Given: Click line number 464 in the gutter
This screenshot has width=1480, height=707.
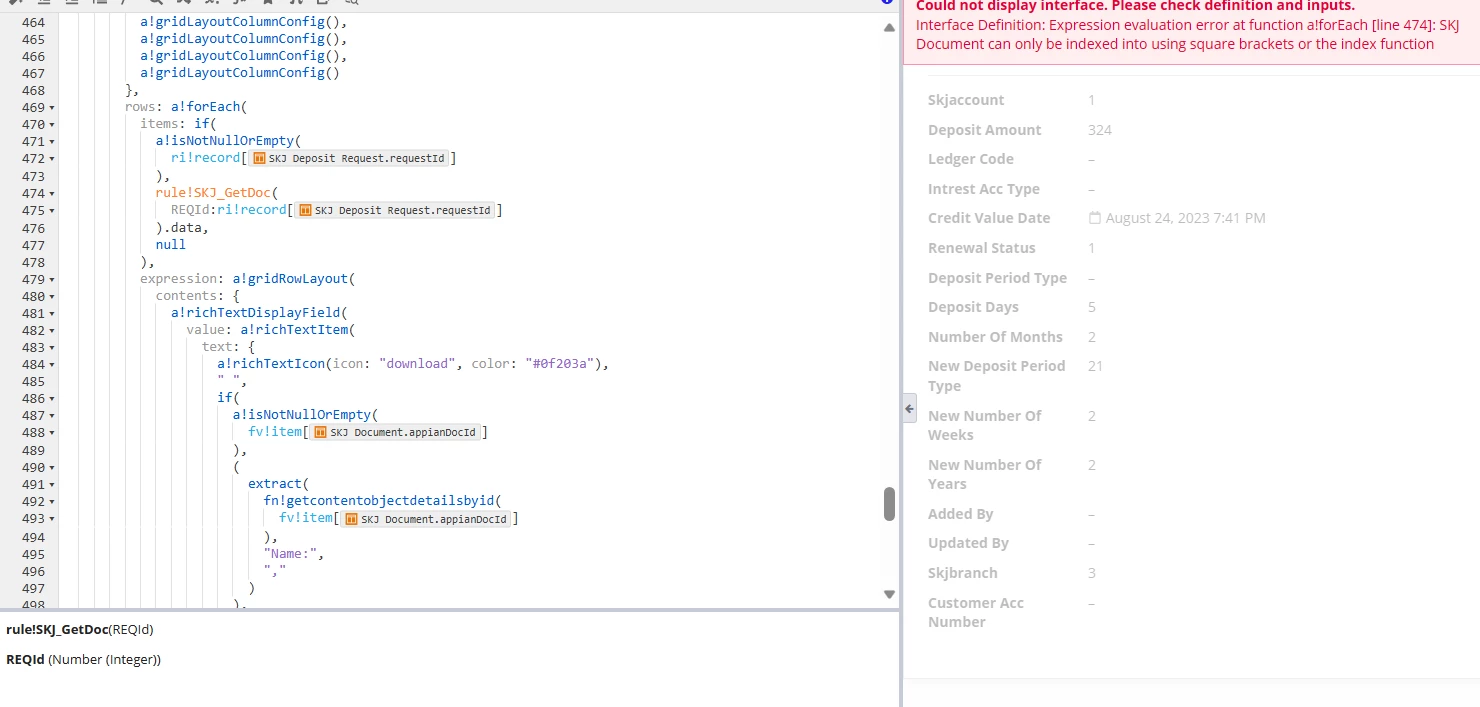Looking at the screenshot, I should pos(33,21).
